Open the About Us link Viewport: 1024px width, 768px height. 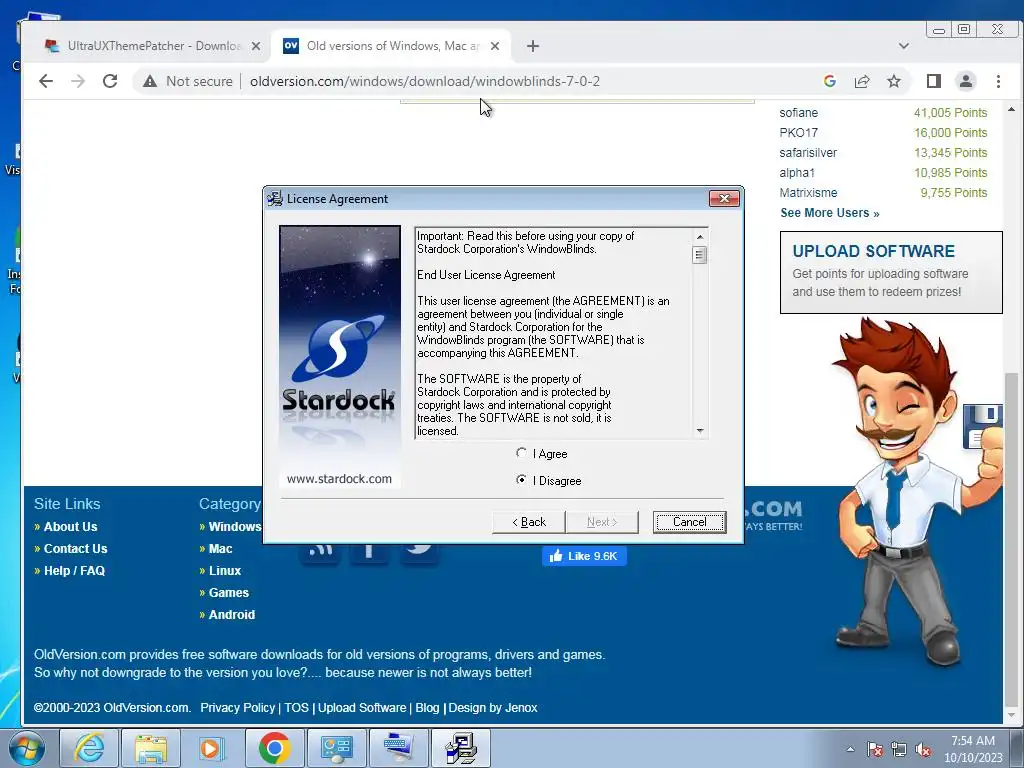(x=70, y=526)
